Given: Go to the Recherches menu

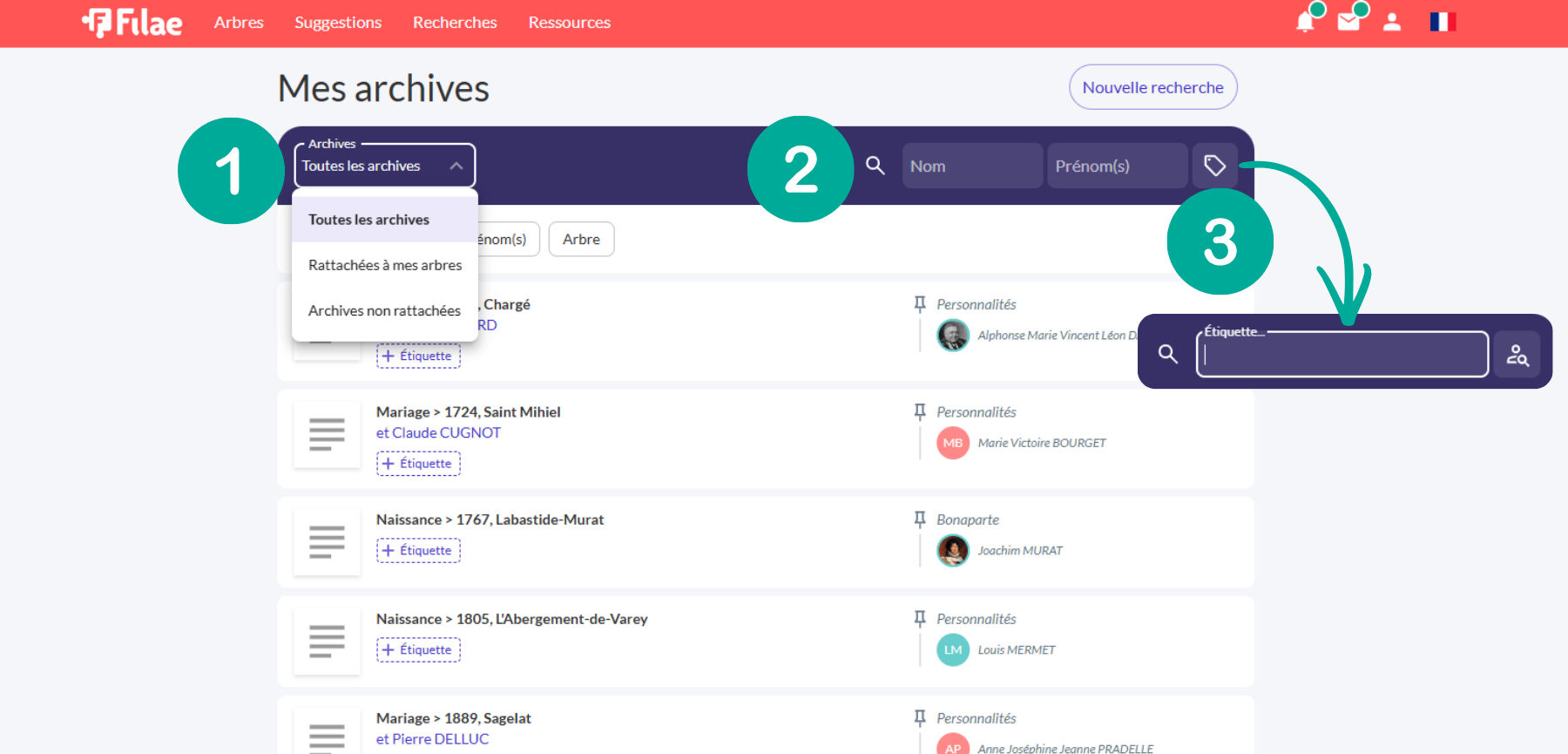Looking at the screenshot, I should tap(455, 23).
